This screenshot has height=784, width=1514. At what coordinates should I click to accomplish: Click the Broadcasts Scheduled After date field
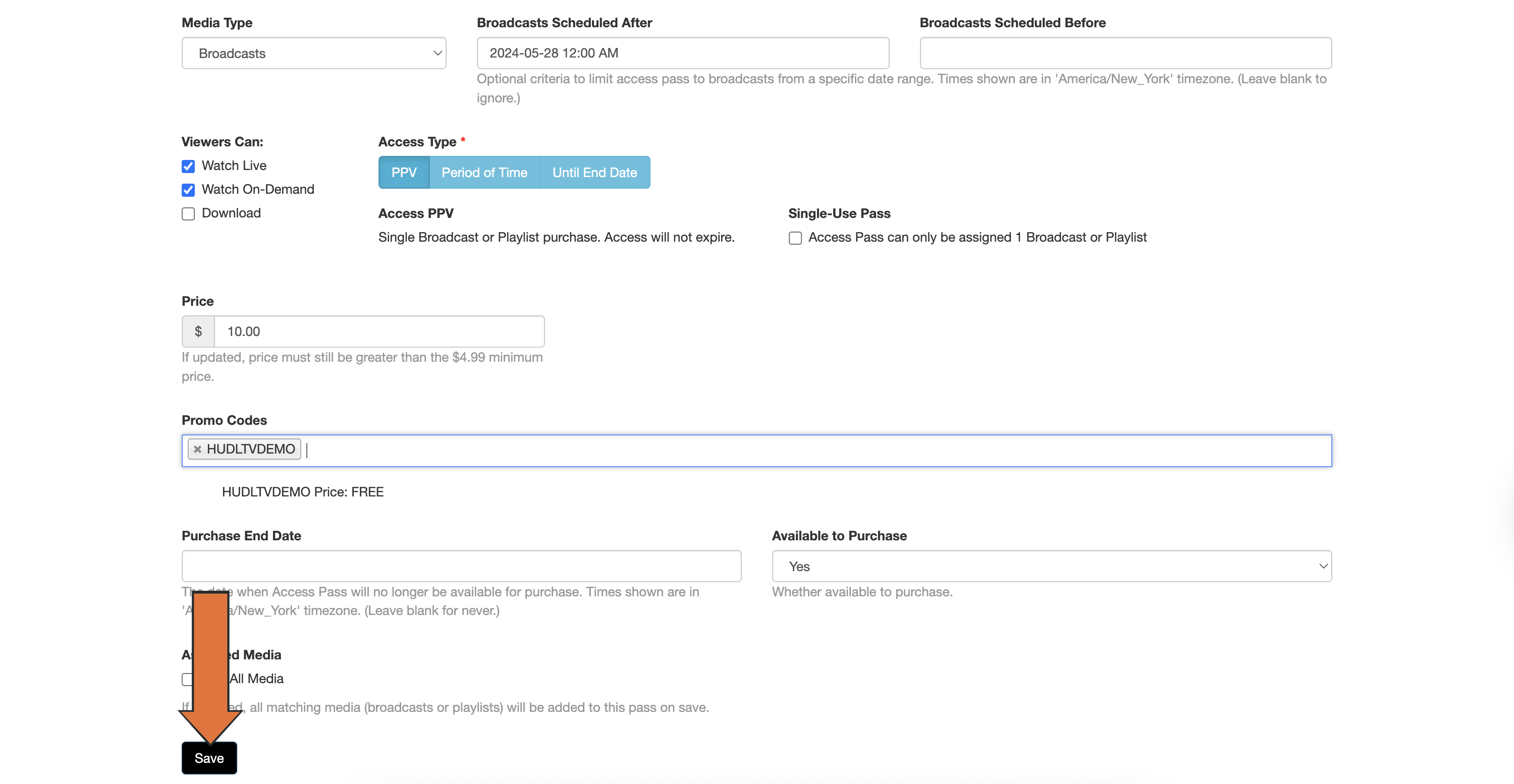click(x=682, y=53)
